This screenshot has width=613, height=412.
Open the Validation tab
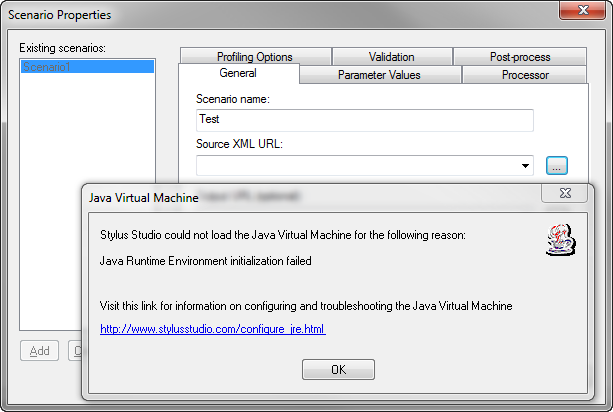(391, 57)
